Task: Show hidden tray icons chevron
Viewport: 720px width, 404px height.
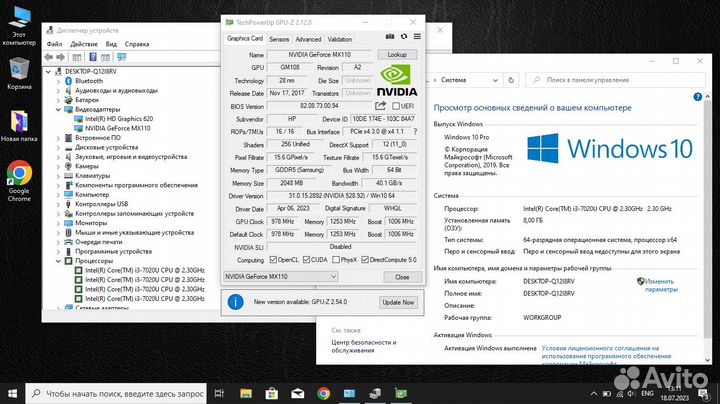Action: [594, 393]
